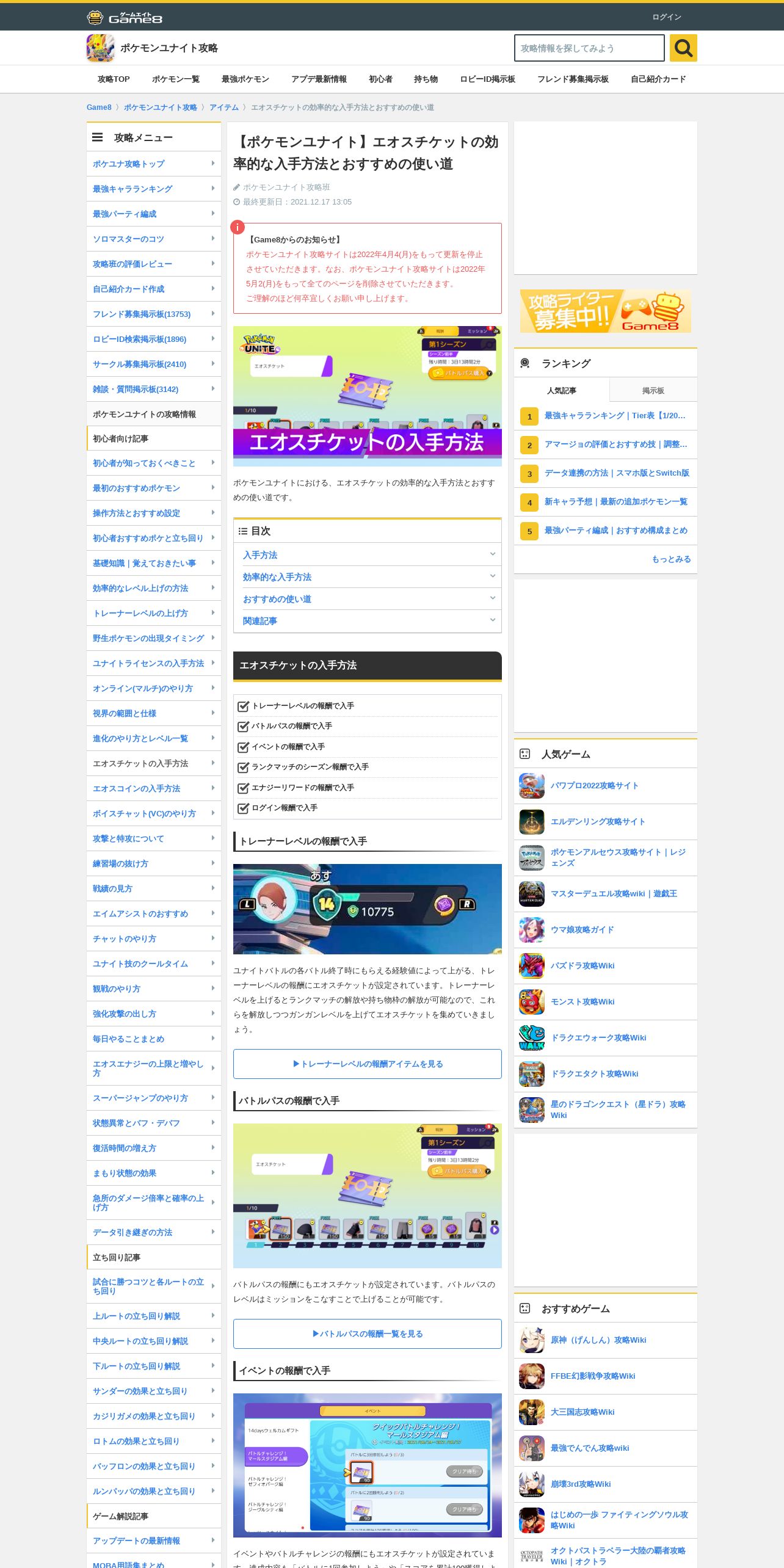Open the 大三国志攻略Wiki game icon
This screenshot has width=784, height=1568.
(532, 1412)
